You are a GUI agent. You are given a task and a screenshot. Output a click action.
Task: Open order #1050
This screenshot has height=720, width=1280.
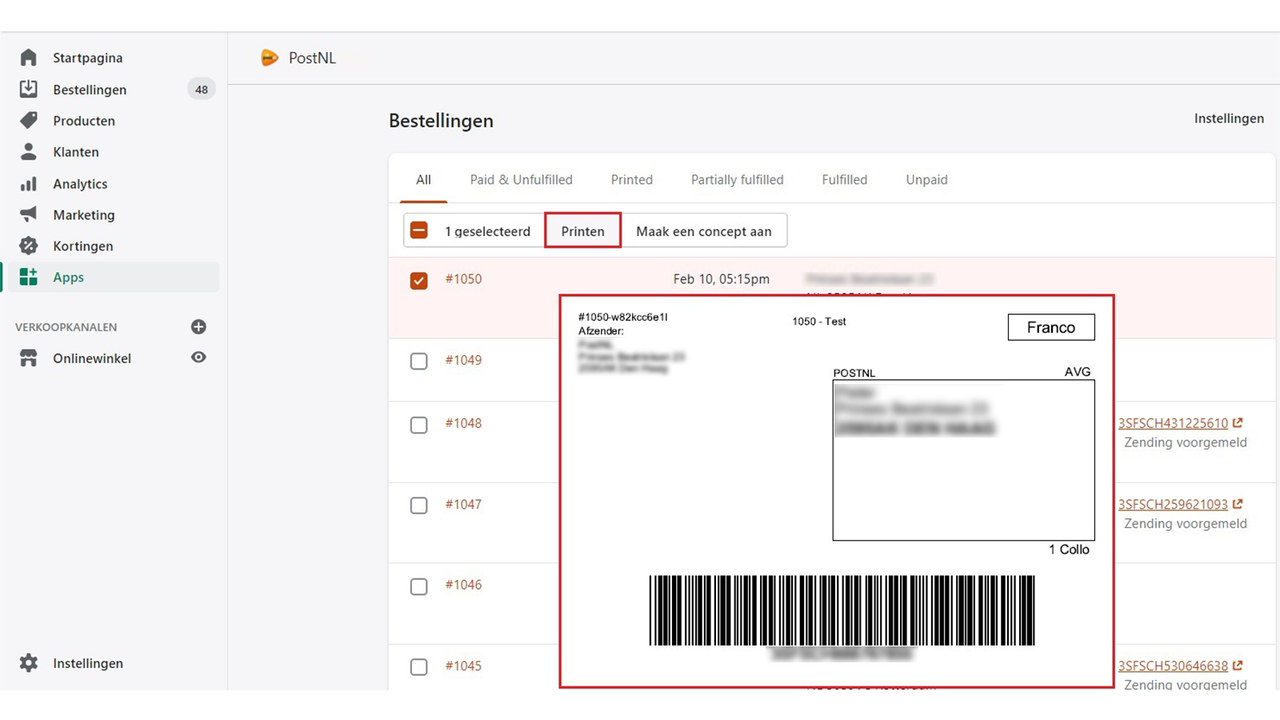click(463, 279)
